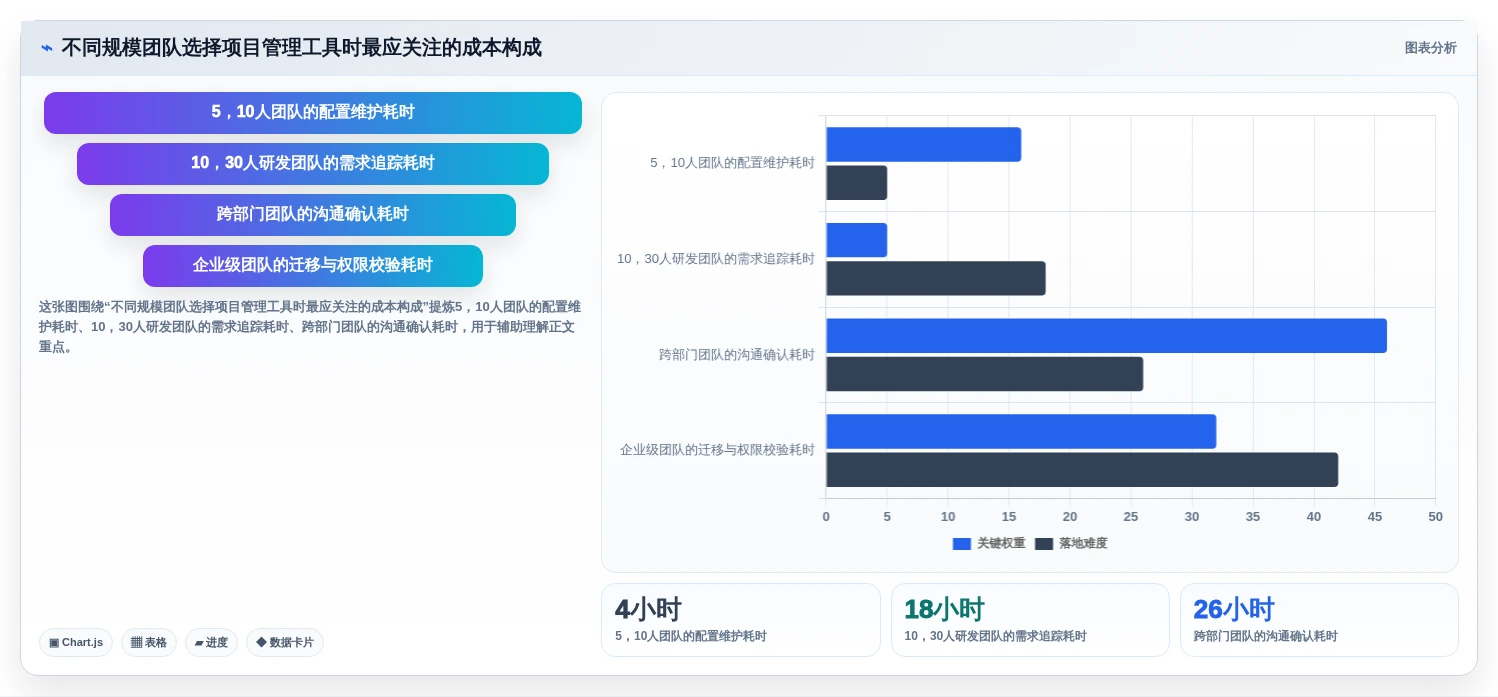Screen dimensions: 1498x697
Task: Click the 4小时 data card
Action: (741, 620)
